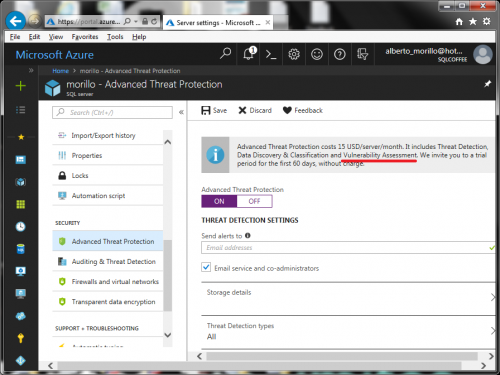
Task: Expand Threat Detection types chevron
Action: 493,331
